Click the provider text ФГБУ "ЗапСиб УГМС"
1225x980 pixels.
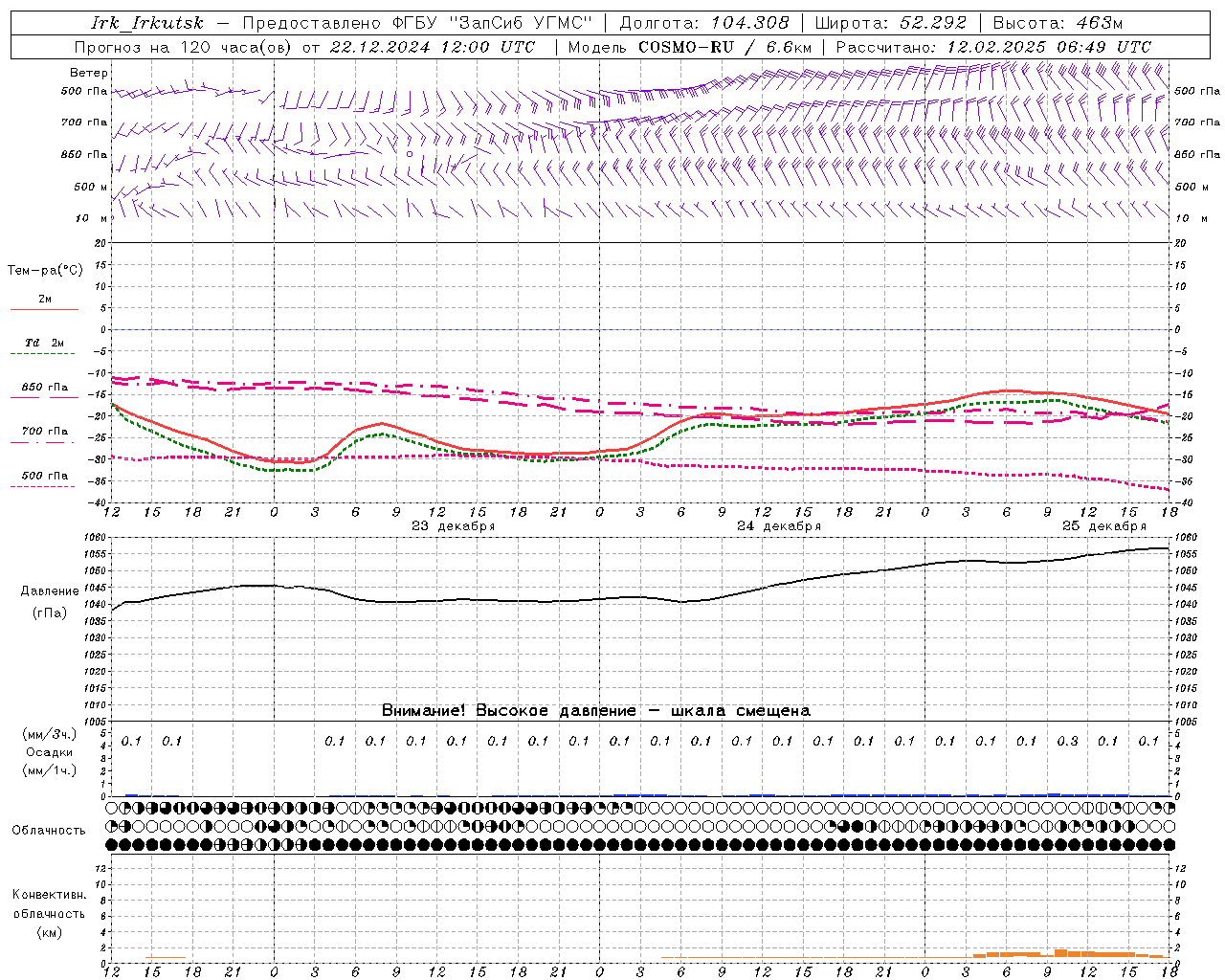pyautogui.click(x=493, y=23)
